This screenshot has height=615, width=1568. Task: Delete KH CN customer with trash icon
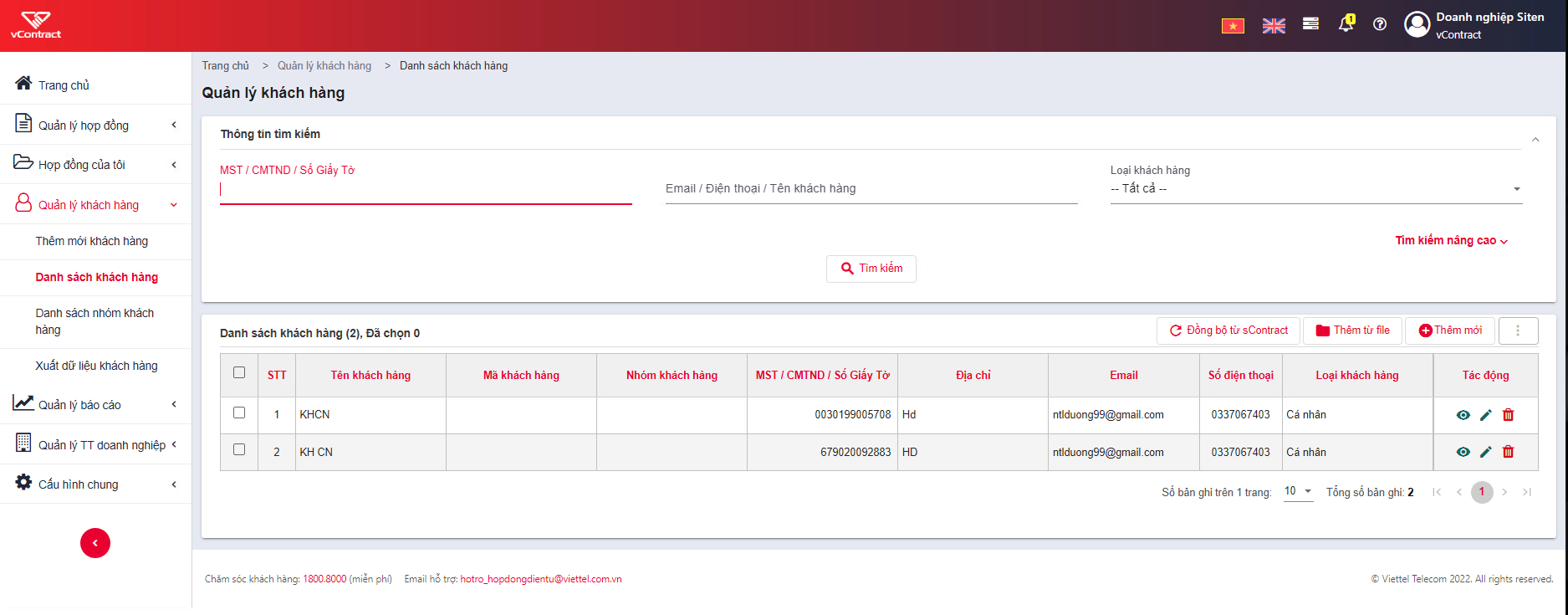pyautogui.click(x=1509, y=452)
